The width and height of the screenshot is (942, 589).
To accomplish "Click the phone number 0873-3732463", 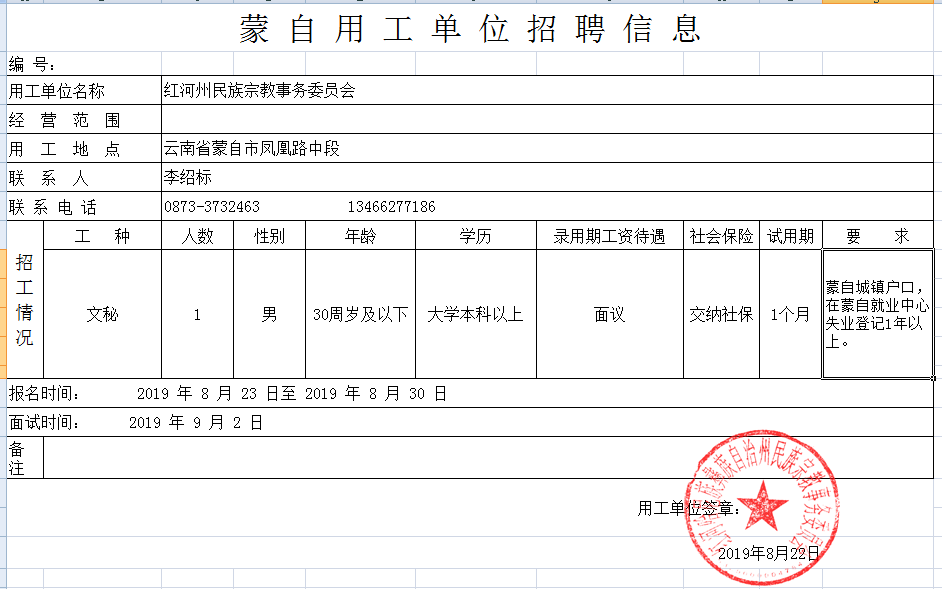I will point(212,207).
